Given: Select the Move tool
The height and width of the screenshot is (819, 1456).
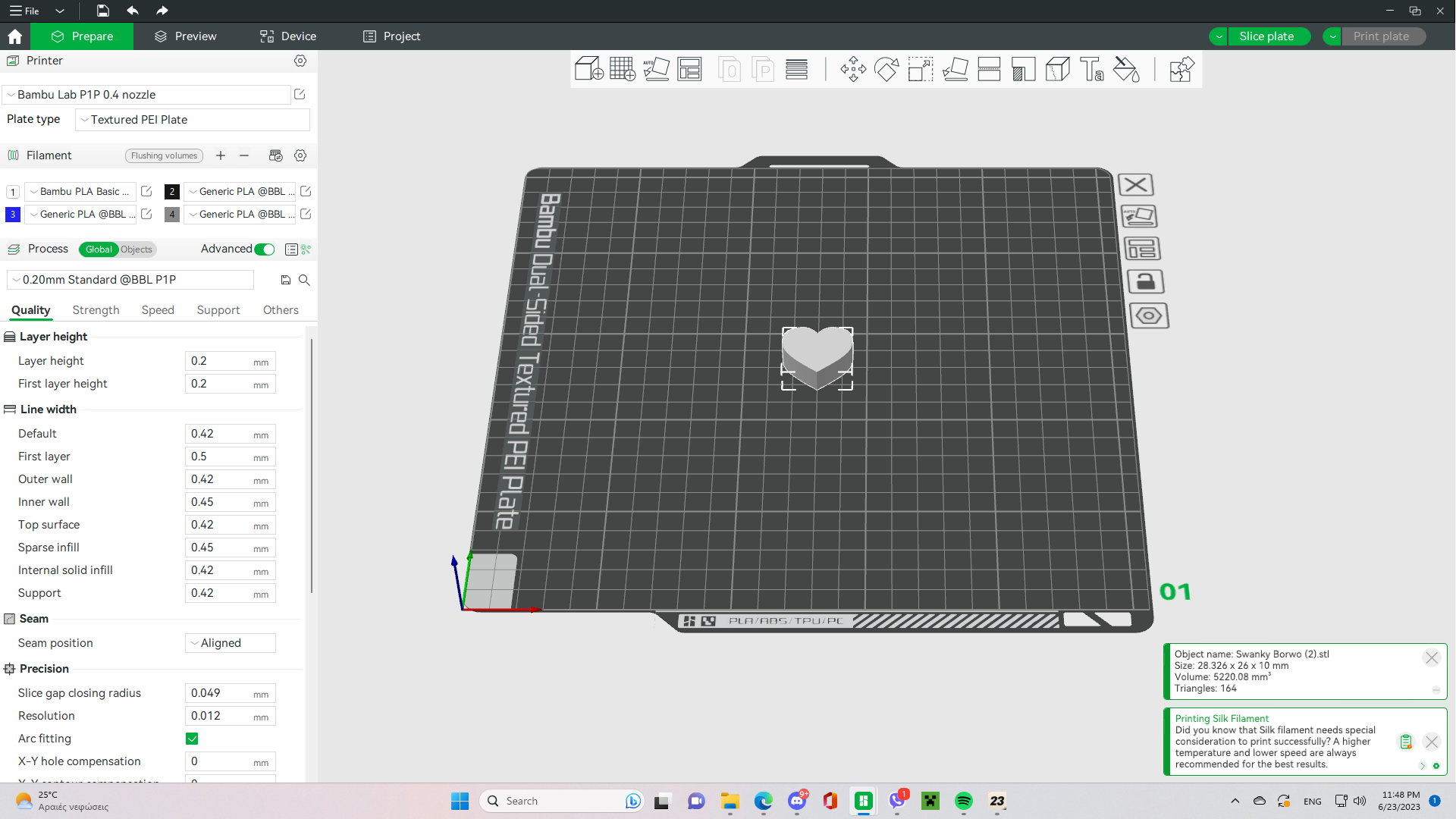Looking at the screenshot, I should click(x=853, y=69).
